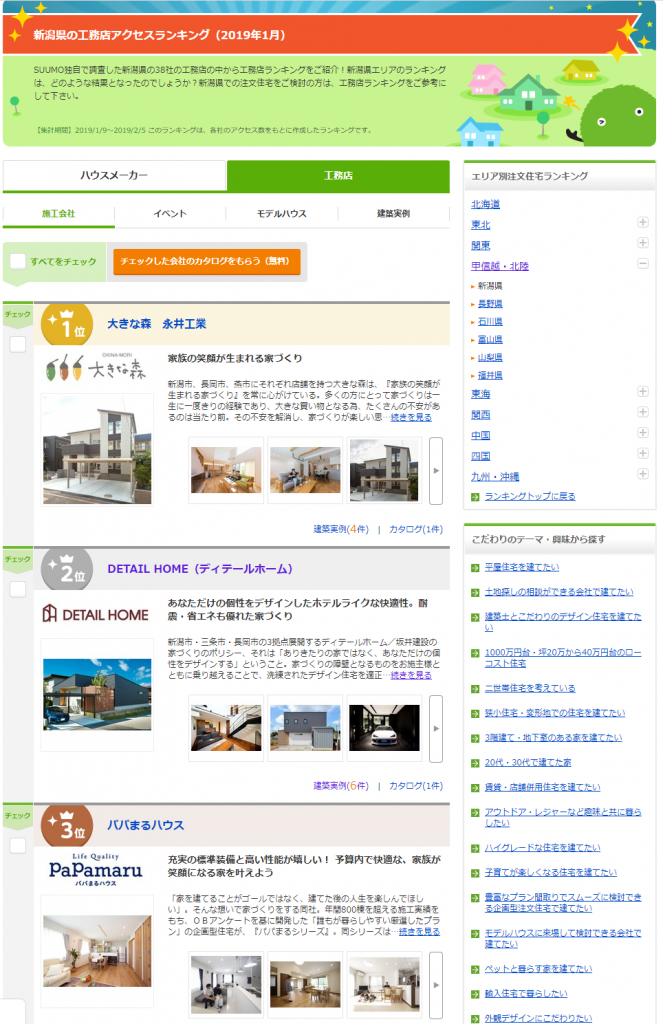Image resolution: width=663 pixels, height=1024 pixels.
Task: Open the イベント sub-tab
Action: point(170,214)
